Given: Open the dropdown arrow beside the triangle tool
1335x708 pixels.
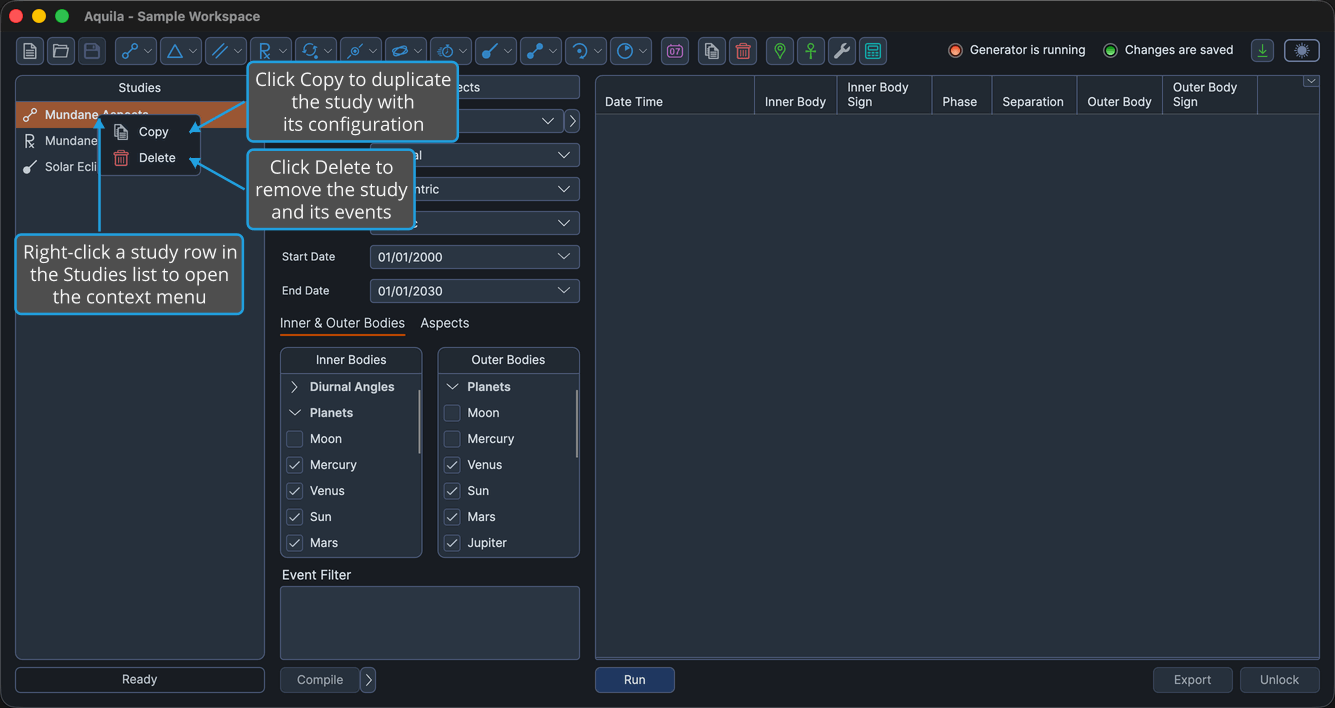Looking at the screenshot, I should point(193,51).
